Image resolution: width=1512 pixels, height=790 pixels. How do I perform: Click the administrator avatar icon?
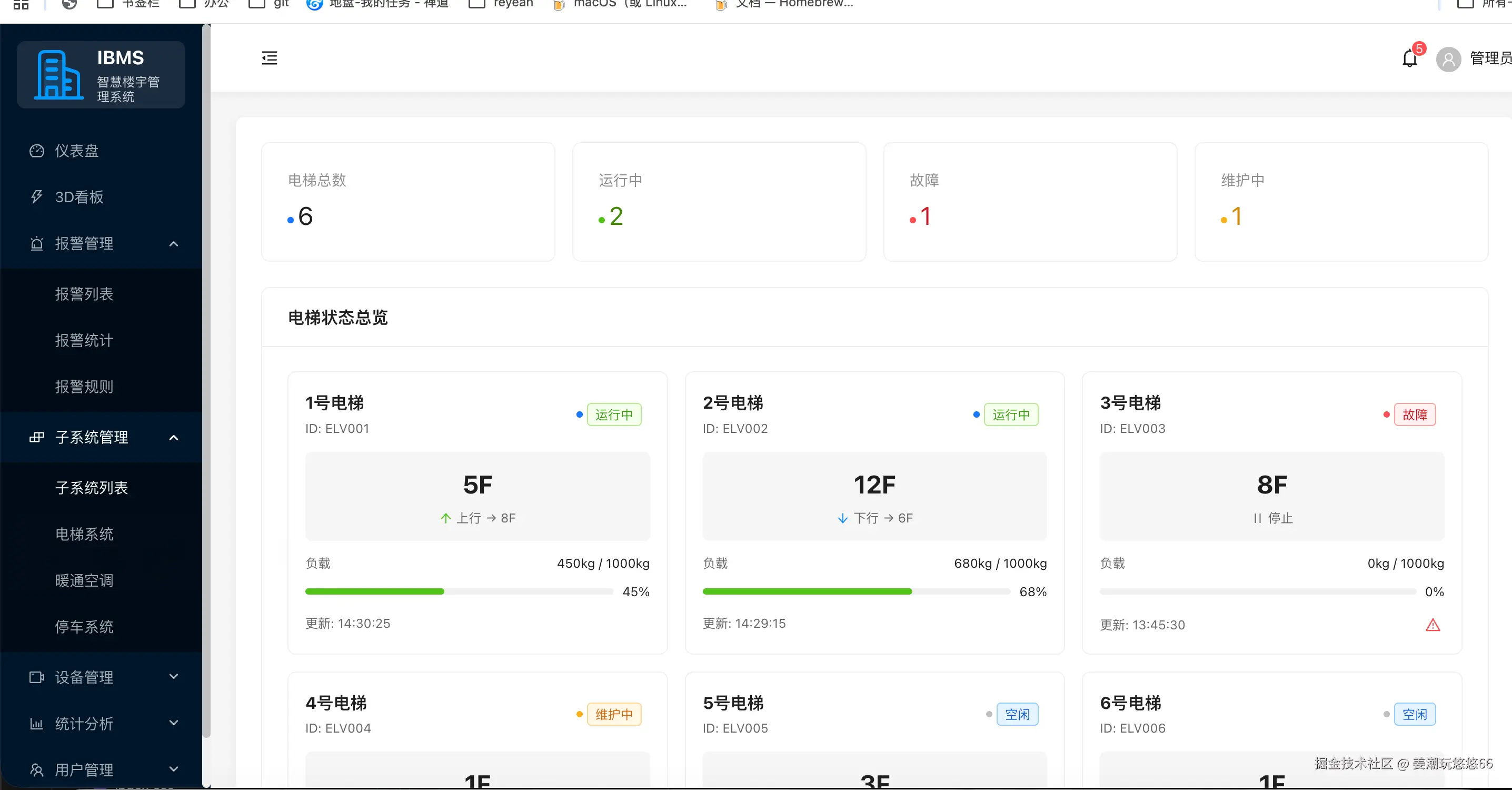[1448, 59]
